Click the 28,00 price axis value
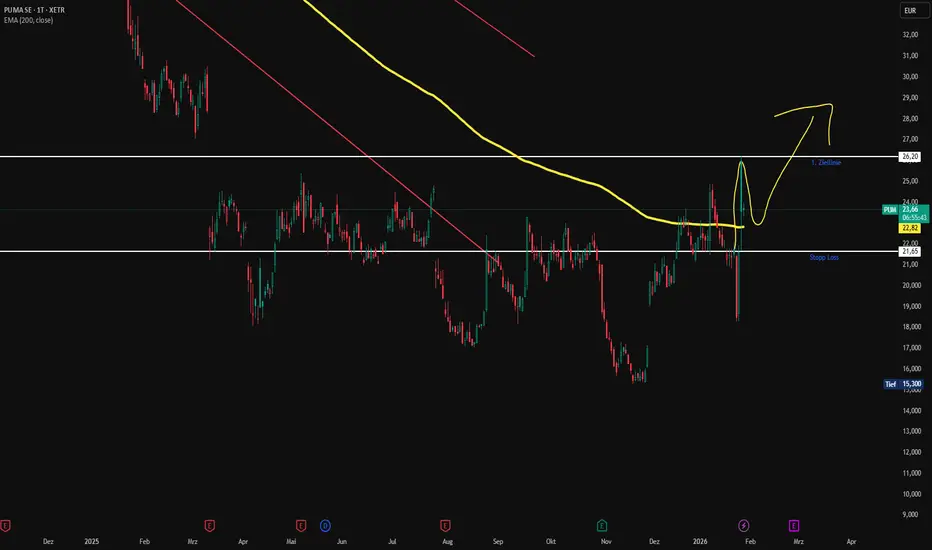Viewport: 932px width, 550px height. tap(910, 119)
